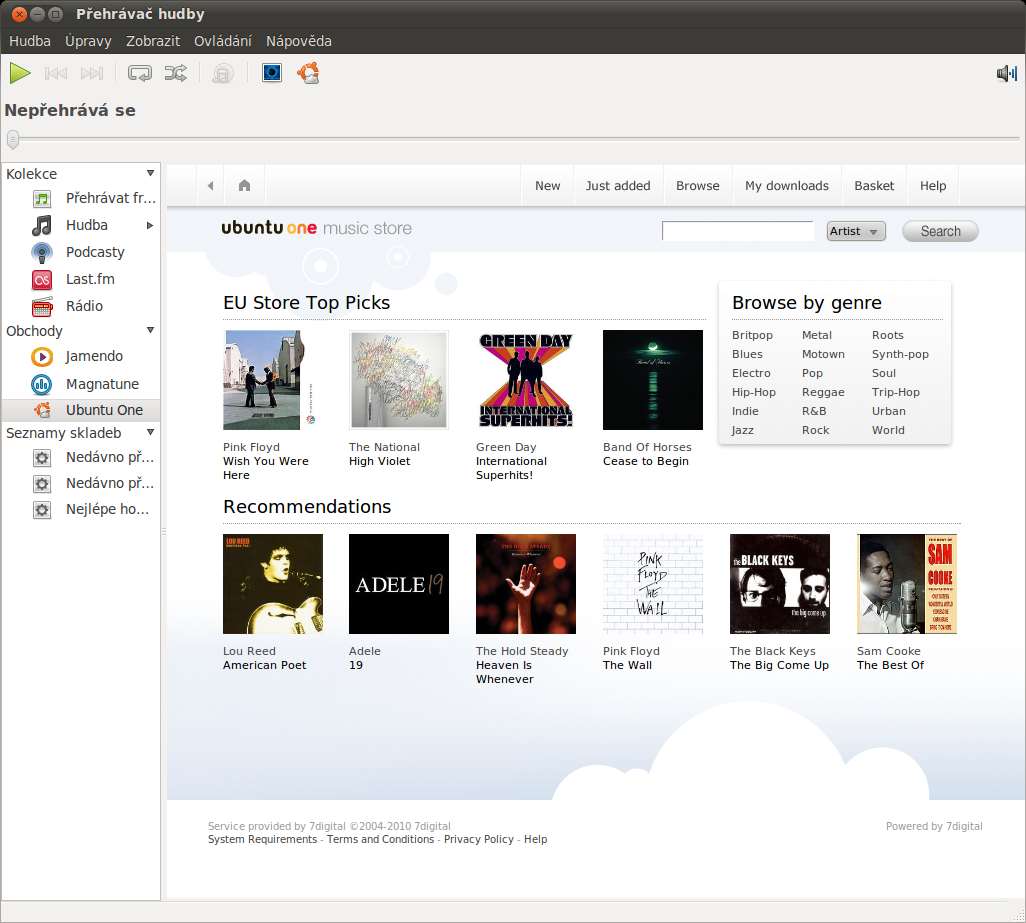Open the Magnatune store
1026x923 pixels.
click(x=81, y=384)
